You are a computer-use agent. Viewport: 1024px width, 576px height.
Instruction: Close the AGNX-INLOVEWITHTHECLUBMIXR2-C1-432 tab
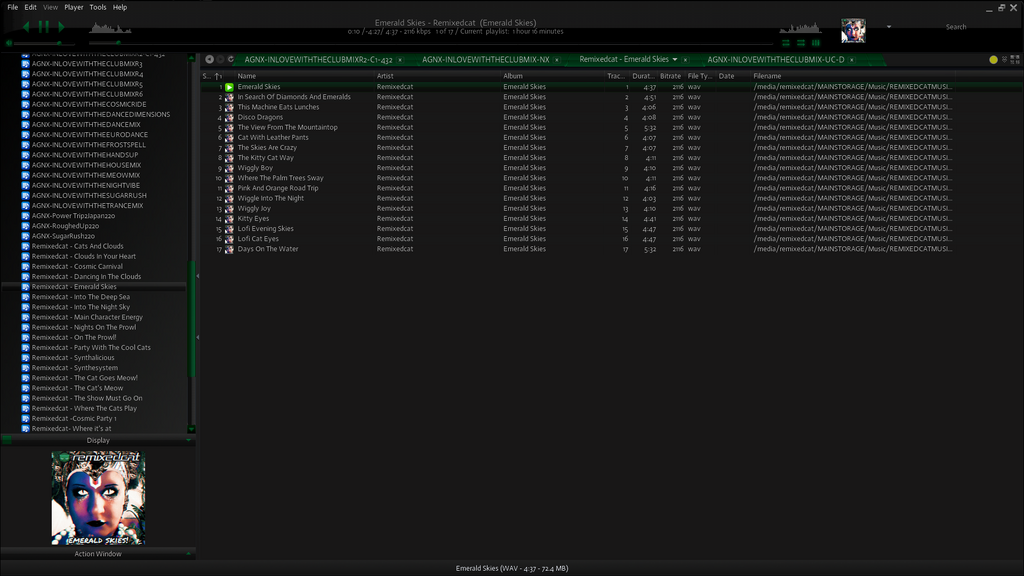point(400,60)
